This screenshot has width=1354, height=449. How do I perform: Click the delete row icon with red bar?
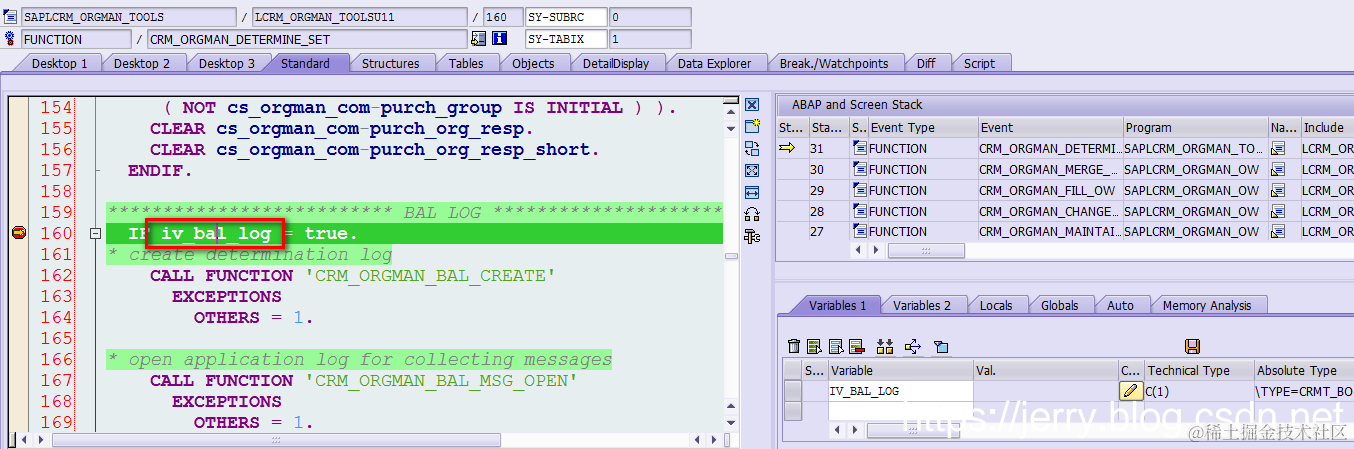(856, 346)
